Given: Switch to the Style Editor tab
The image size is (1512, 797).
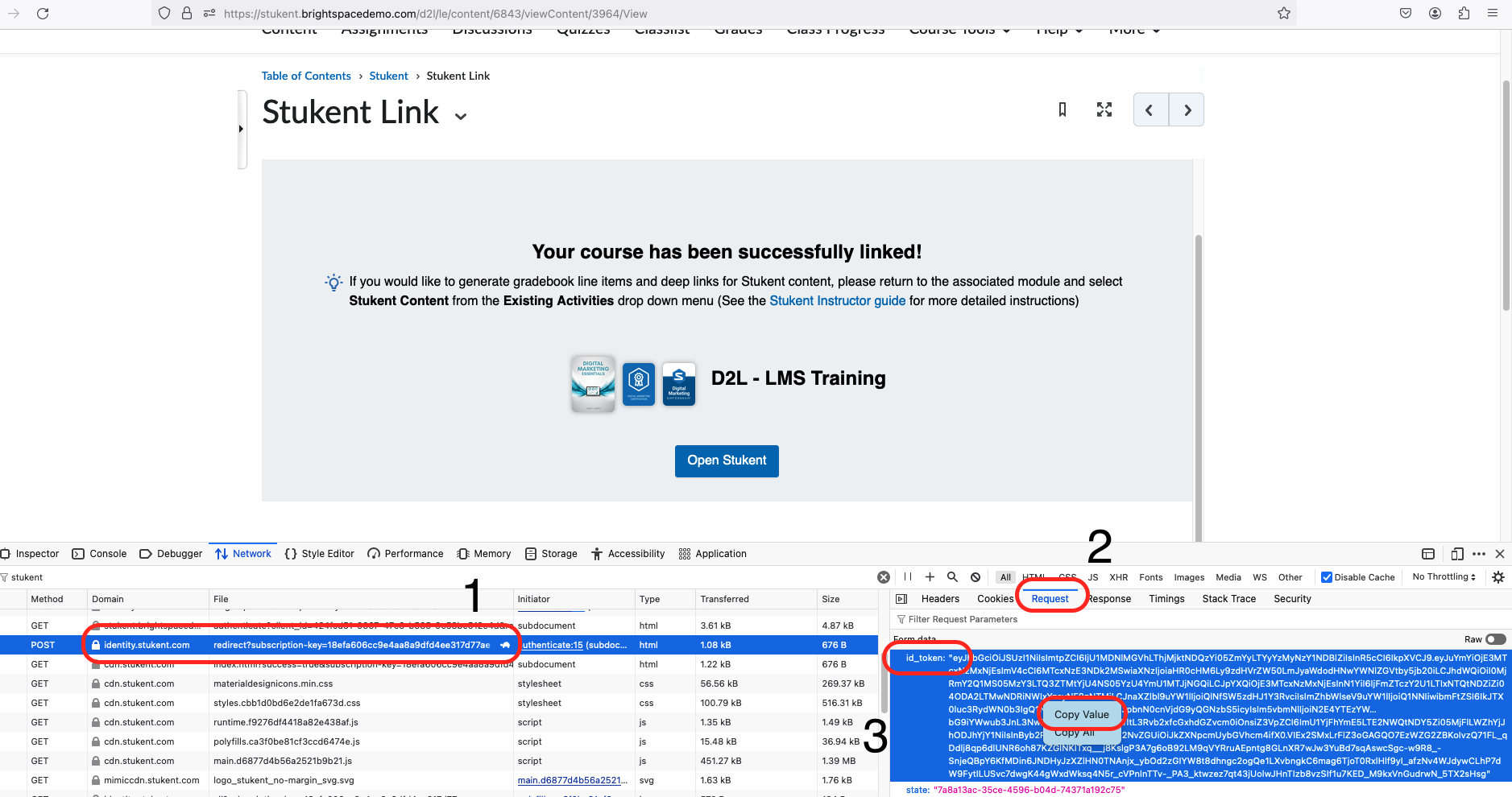Looking at the screenshot, I should pyautogui.click(x=320, y=554).
